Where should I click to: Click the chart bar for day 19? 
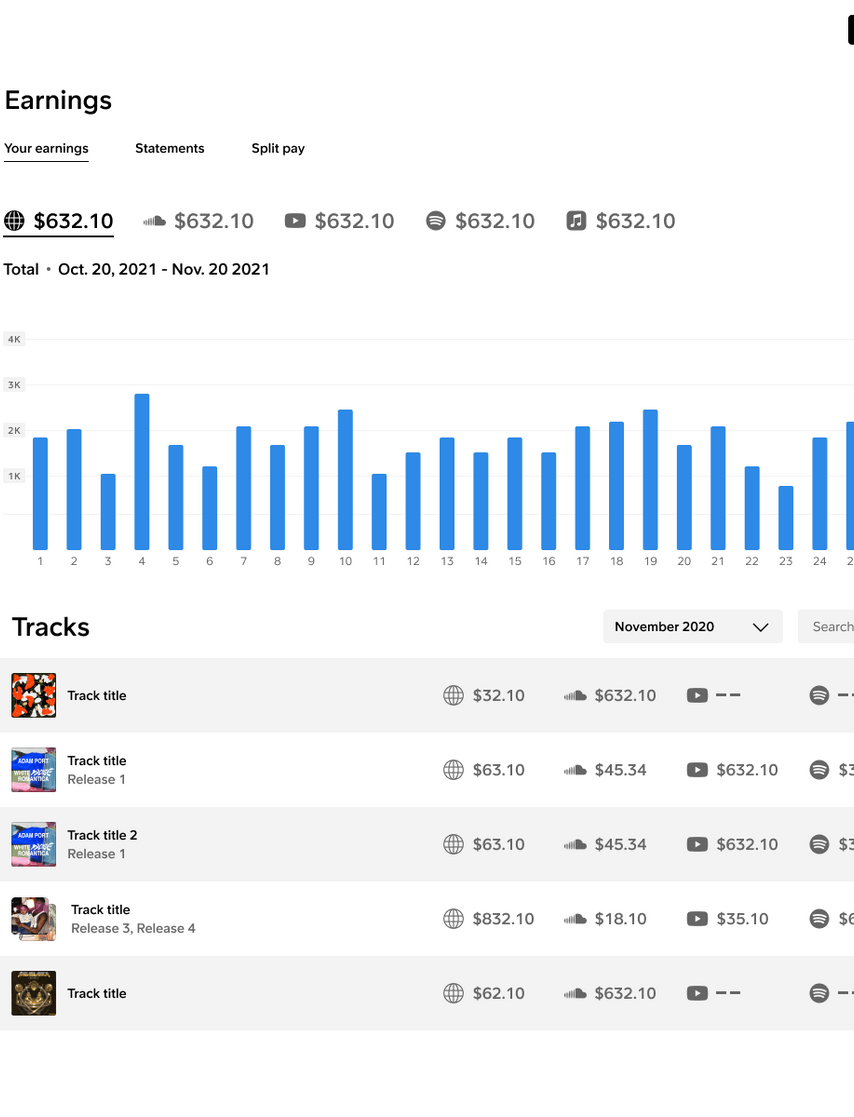pos(650,479)
